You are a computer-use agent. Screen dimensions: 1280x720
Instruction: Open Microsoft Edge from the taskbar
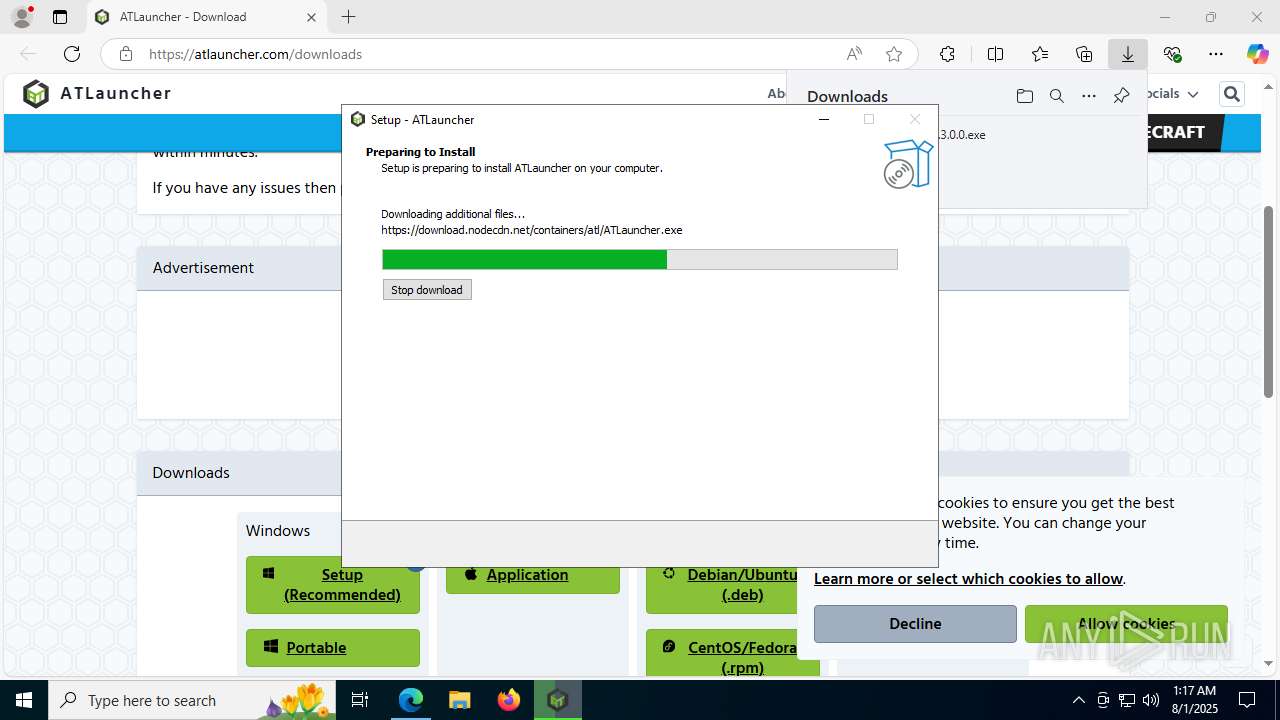(411, 700)
